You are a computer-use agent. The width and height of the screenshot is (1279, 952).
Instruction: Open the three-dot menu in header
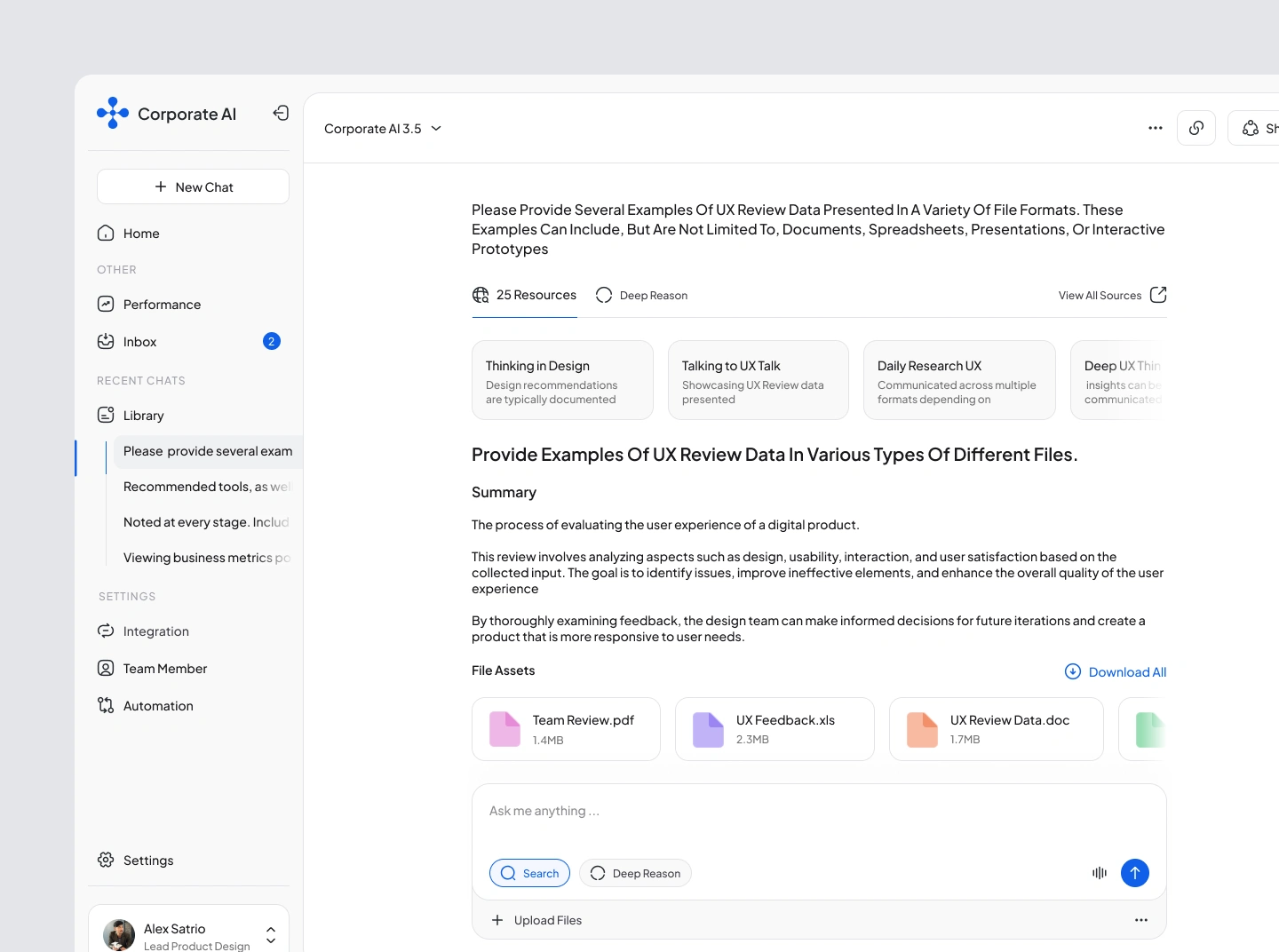[x=1155, y=128]
